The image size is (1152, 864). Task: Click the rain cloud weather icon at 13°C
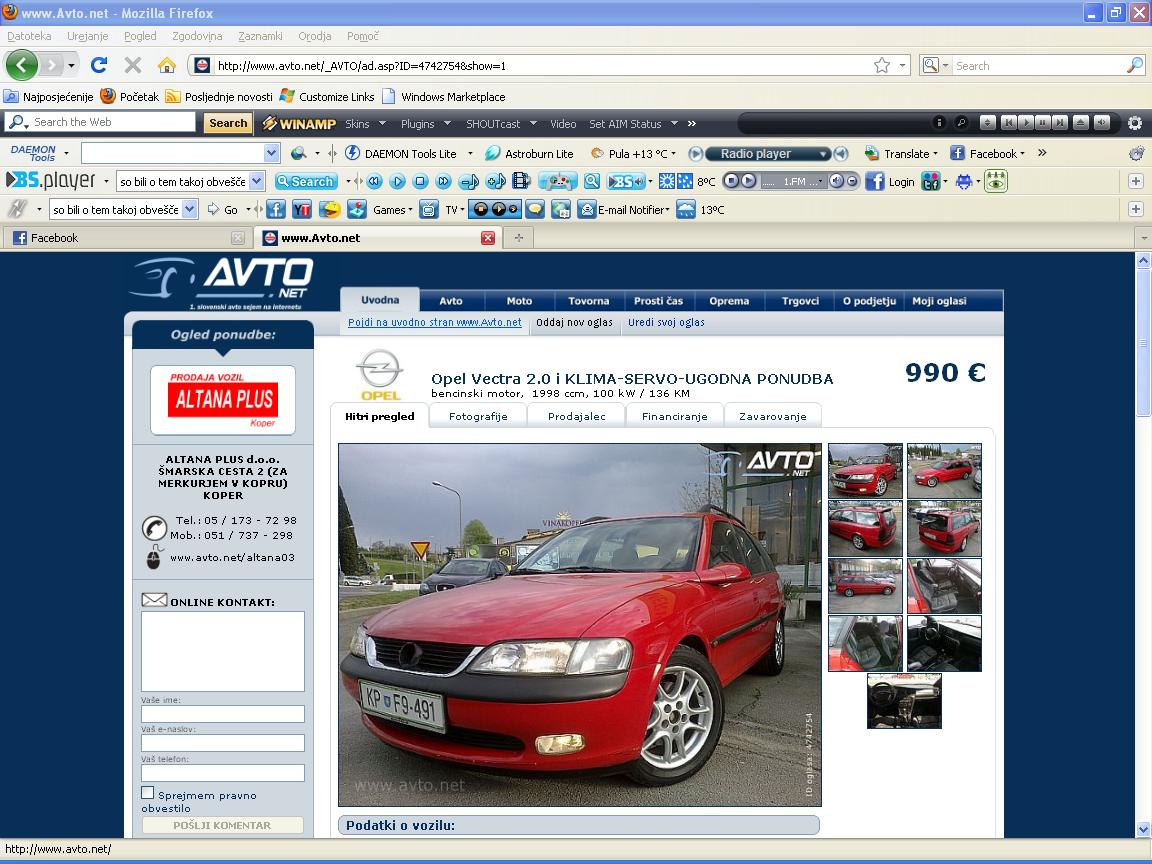point(685,210)
